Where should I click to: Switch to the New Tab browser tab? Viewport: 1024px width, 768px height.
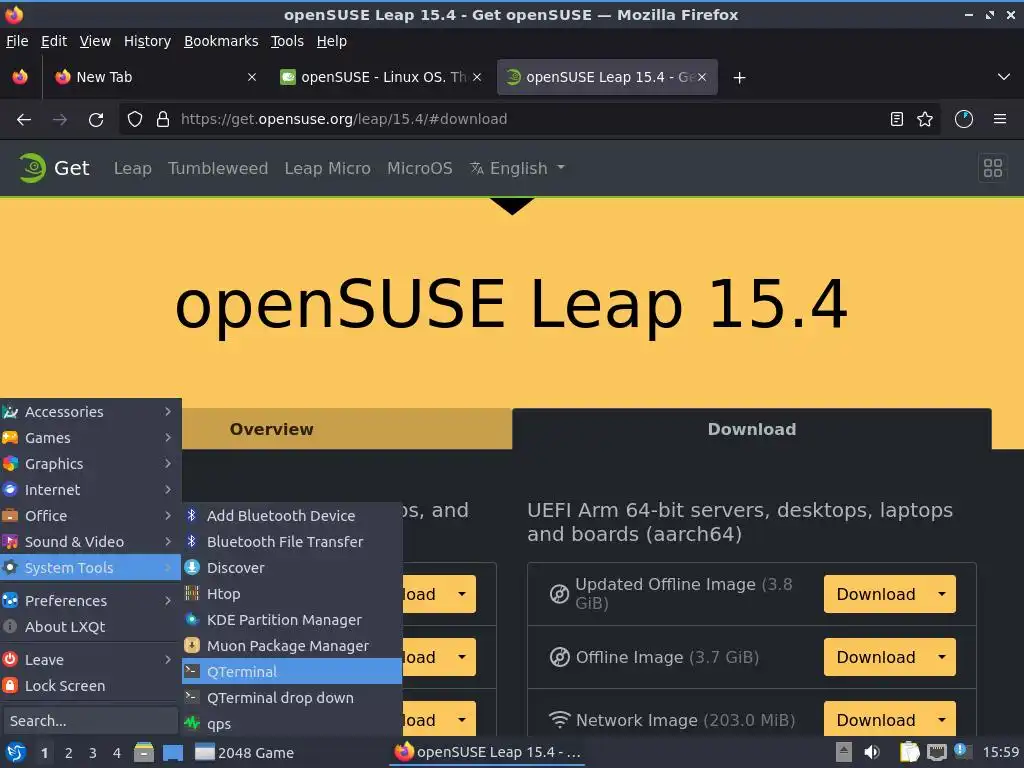click(155, 77)
